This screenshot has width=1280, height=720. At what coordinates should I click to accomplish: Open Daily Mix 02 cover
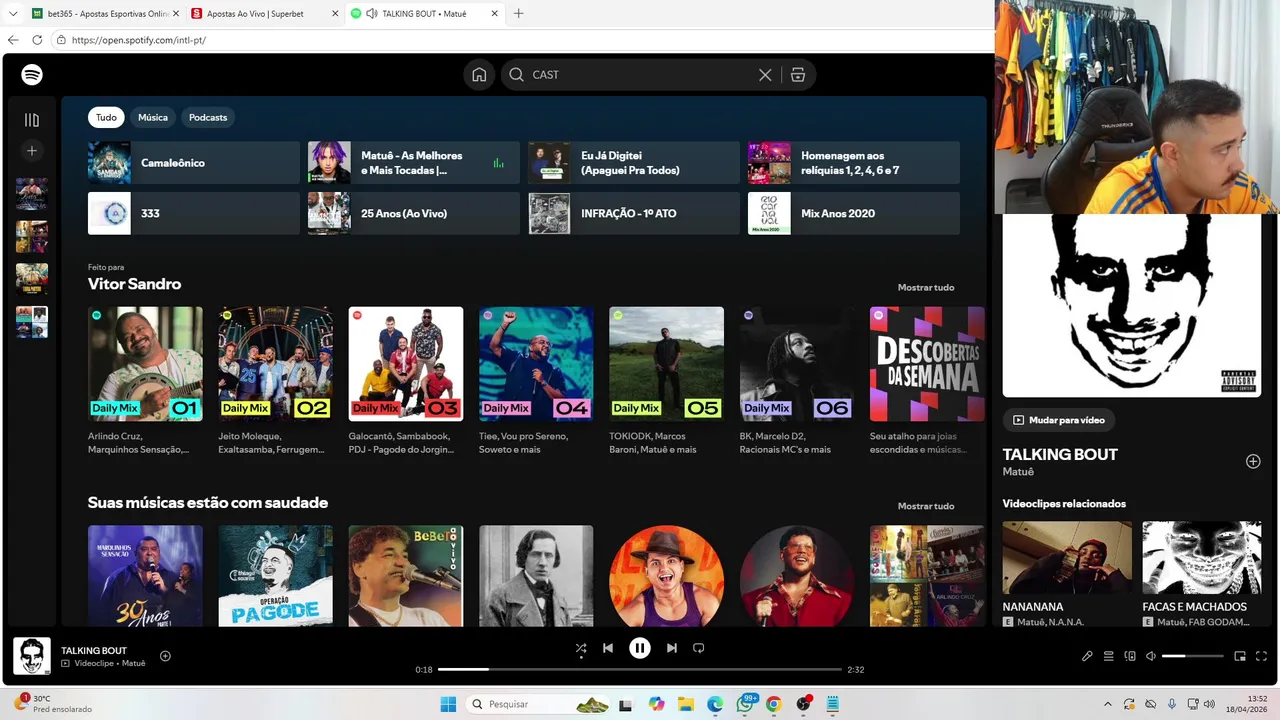coord(276,364)
